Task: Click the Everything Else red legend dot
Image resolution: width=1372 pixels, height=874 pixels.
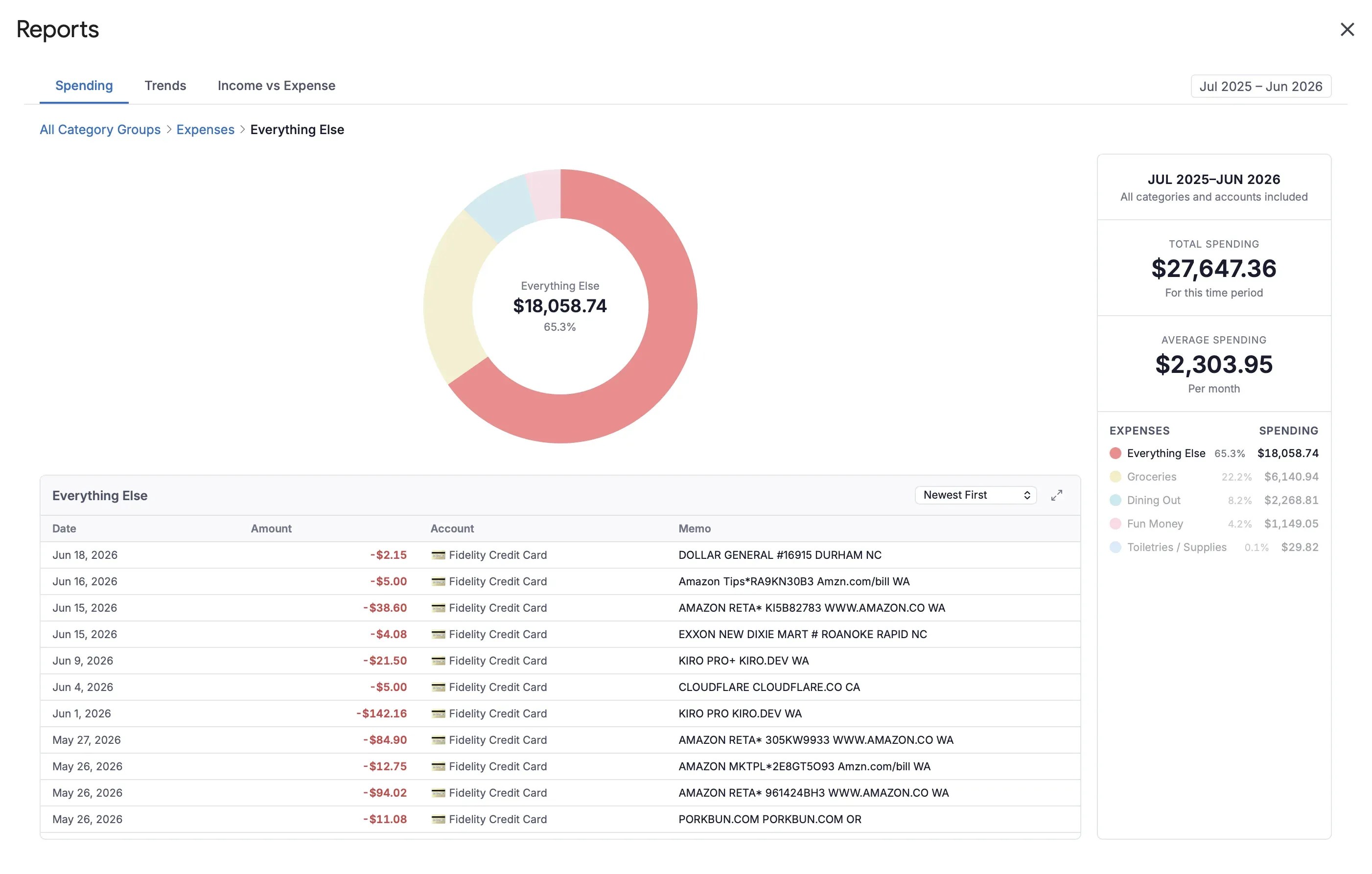Action: pyautogui.click(x=1115, y=453)
